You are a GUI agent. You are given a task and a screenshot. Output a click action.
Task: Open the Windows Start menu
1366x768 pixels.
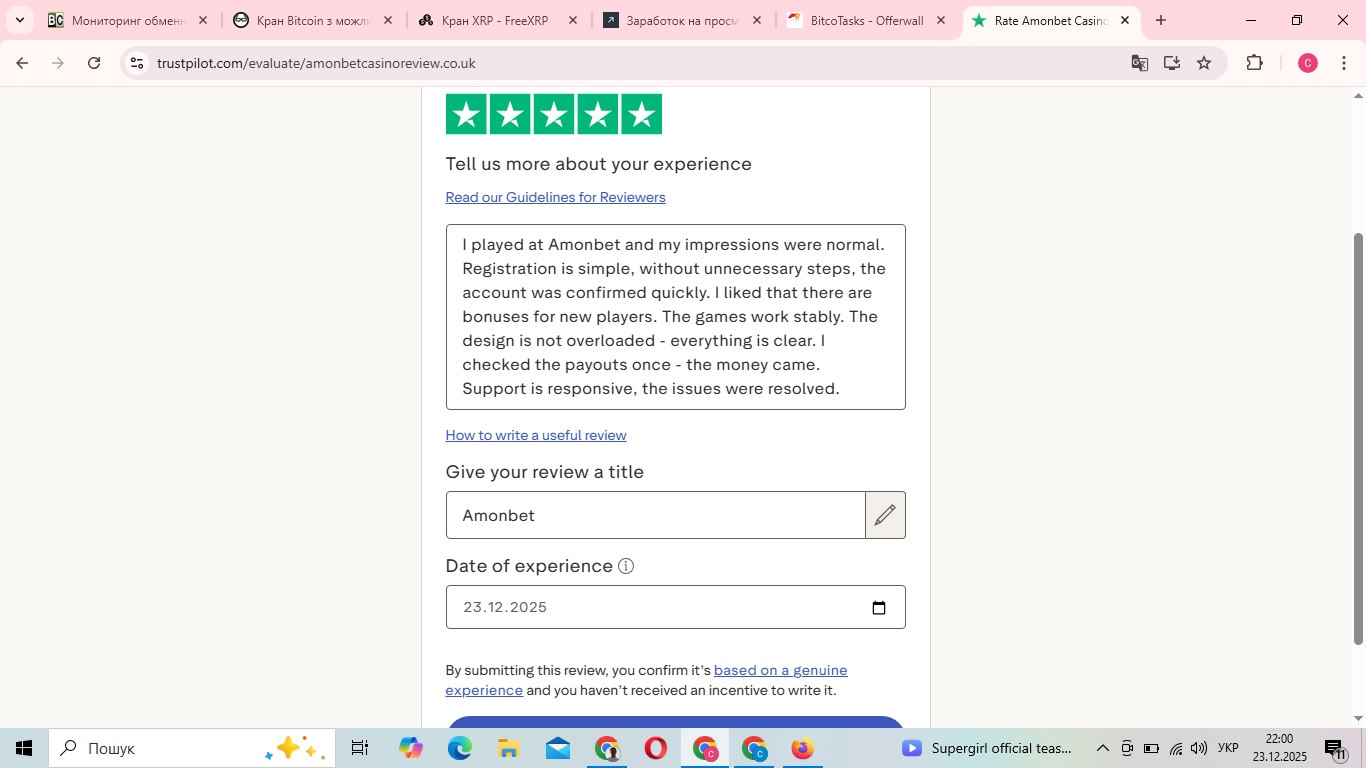[24, 748]
